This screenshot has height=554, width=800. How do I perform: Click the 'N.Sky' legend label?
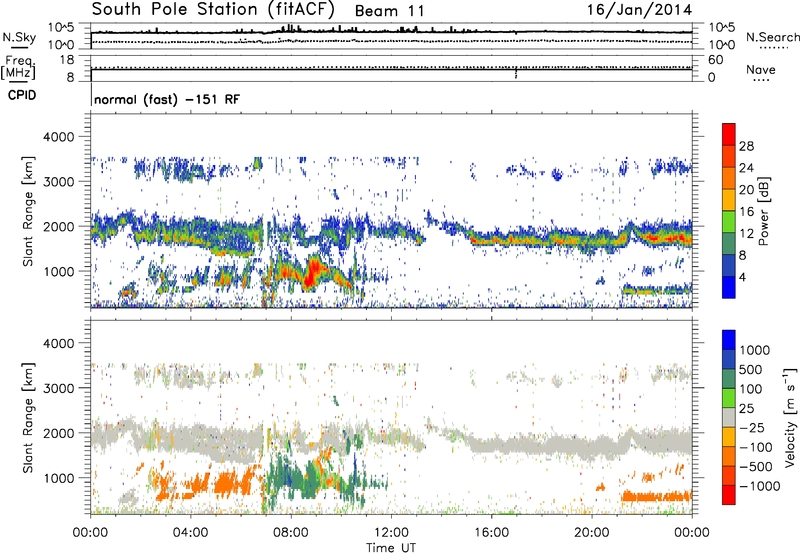click(x=19, y=37)
